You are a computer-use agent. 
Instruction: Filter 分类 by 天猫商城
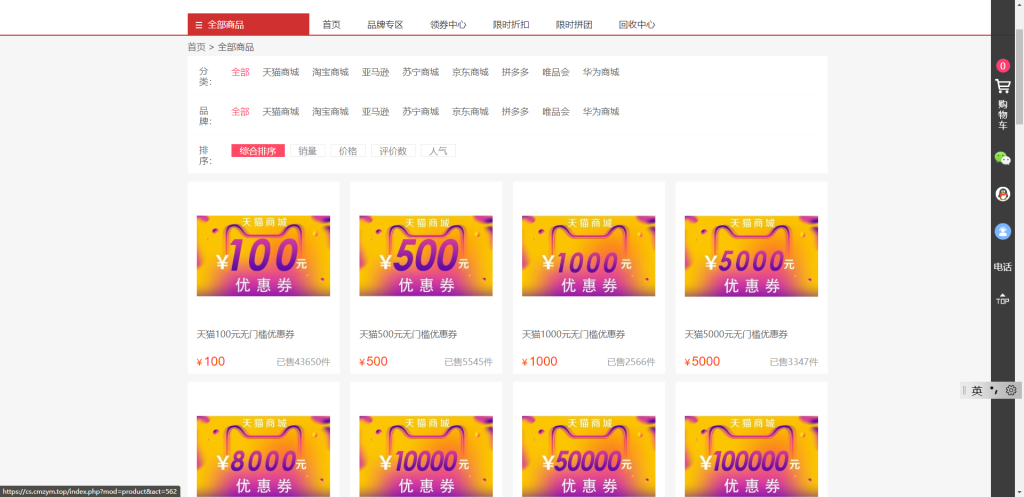(281, 72)
